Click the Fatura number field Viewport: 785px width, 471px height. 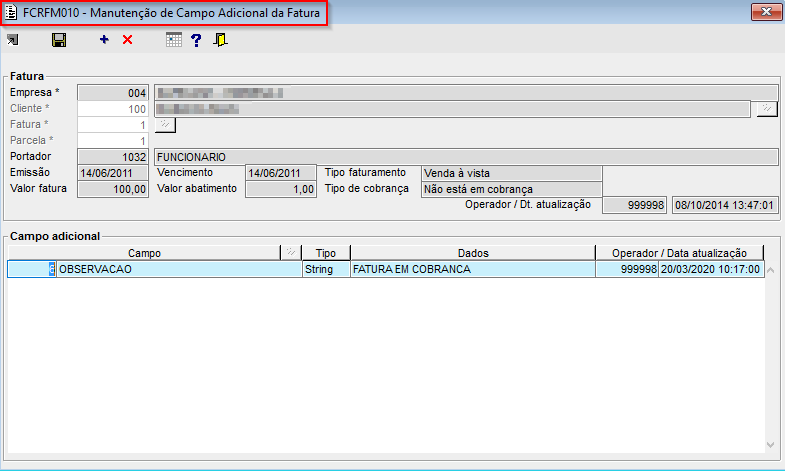pyautogui.click(x=113, y=125)
